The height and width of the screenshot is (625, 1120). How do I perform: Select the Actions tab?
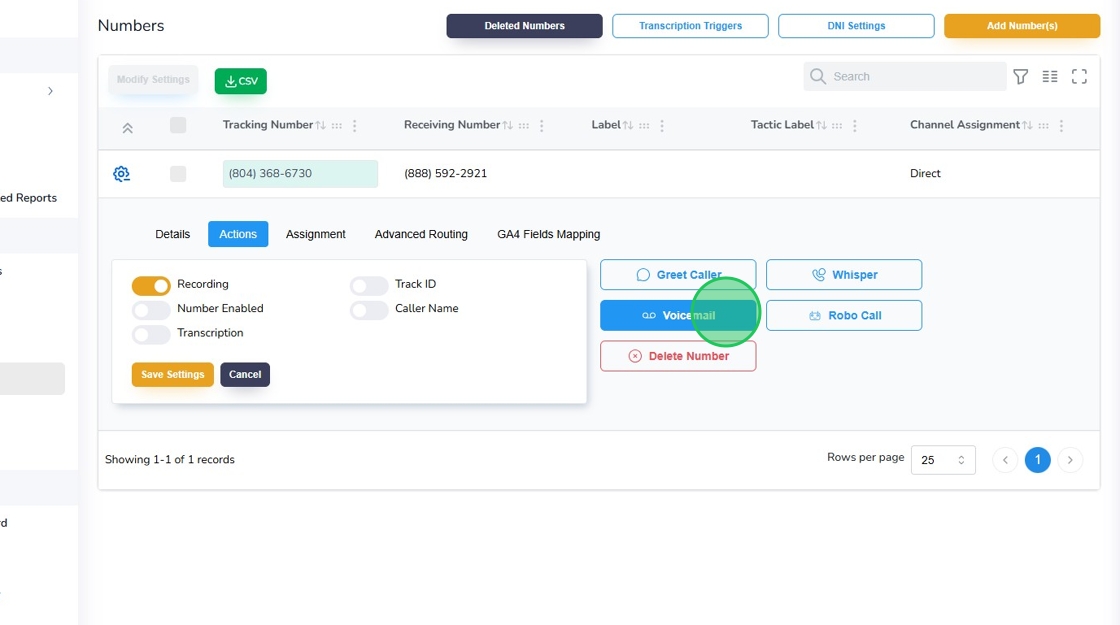coord(238,234)
